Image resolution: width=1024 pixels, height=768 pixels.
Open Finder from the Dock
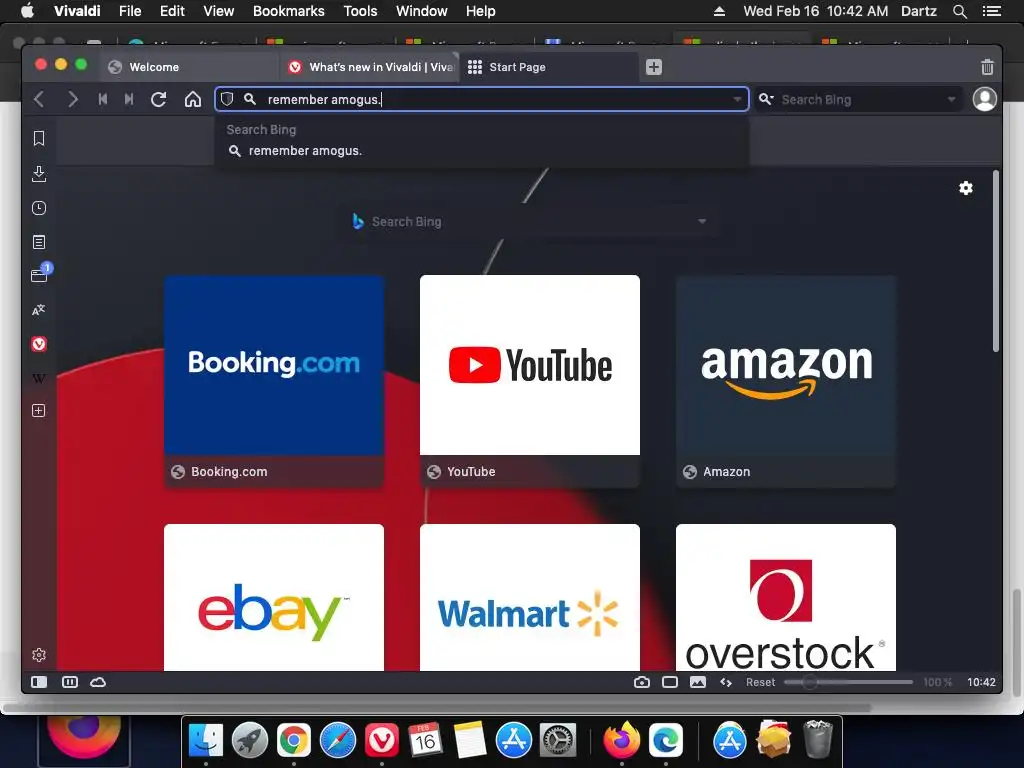[x=206, y=740]
